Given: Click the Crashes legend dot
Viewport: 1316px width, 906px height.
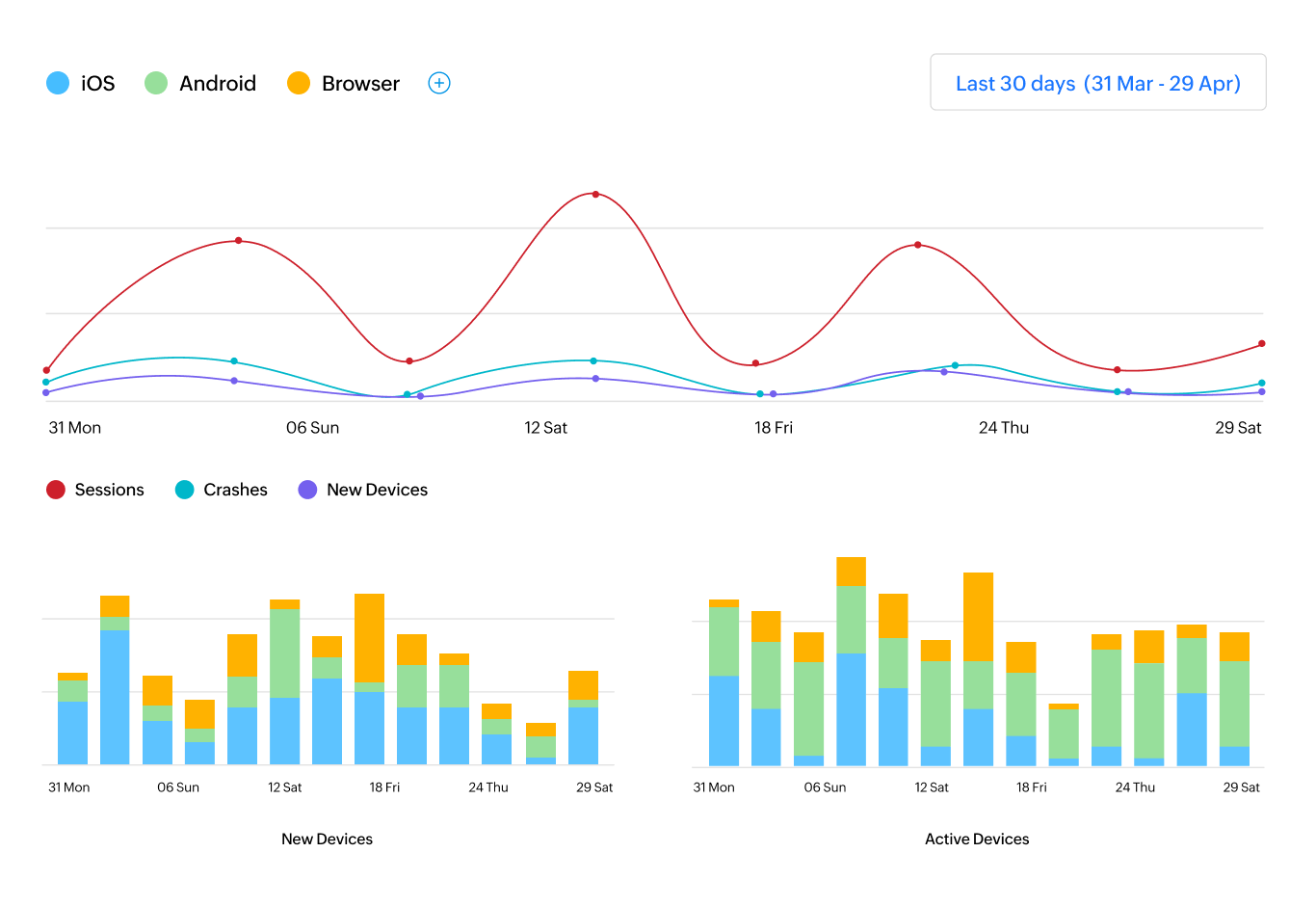Looking at the screenshot, I should (183, 490).
